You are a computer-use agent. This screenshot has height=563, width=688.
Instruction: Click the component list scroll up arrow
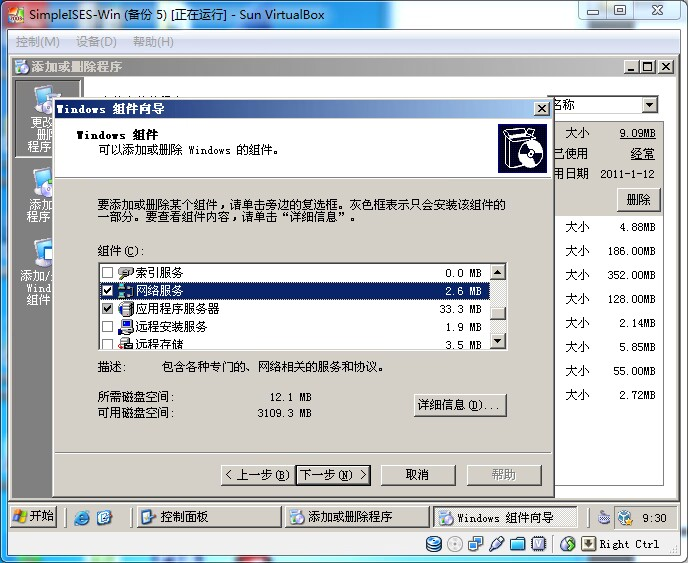(498, 273)
